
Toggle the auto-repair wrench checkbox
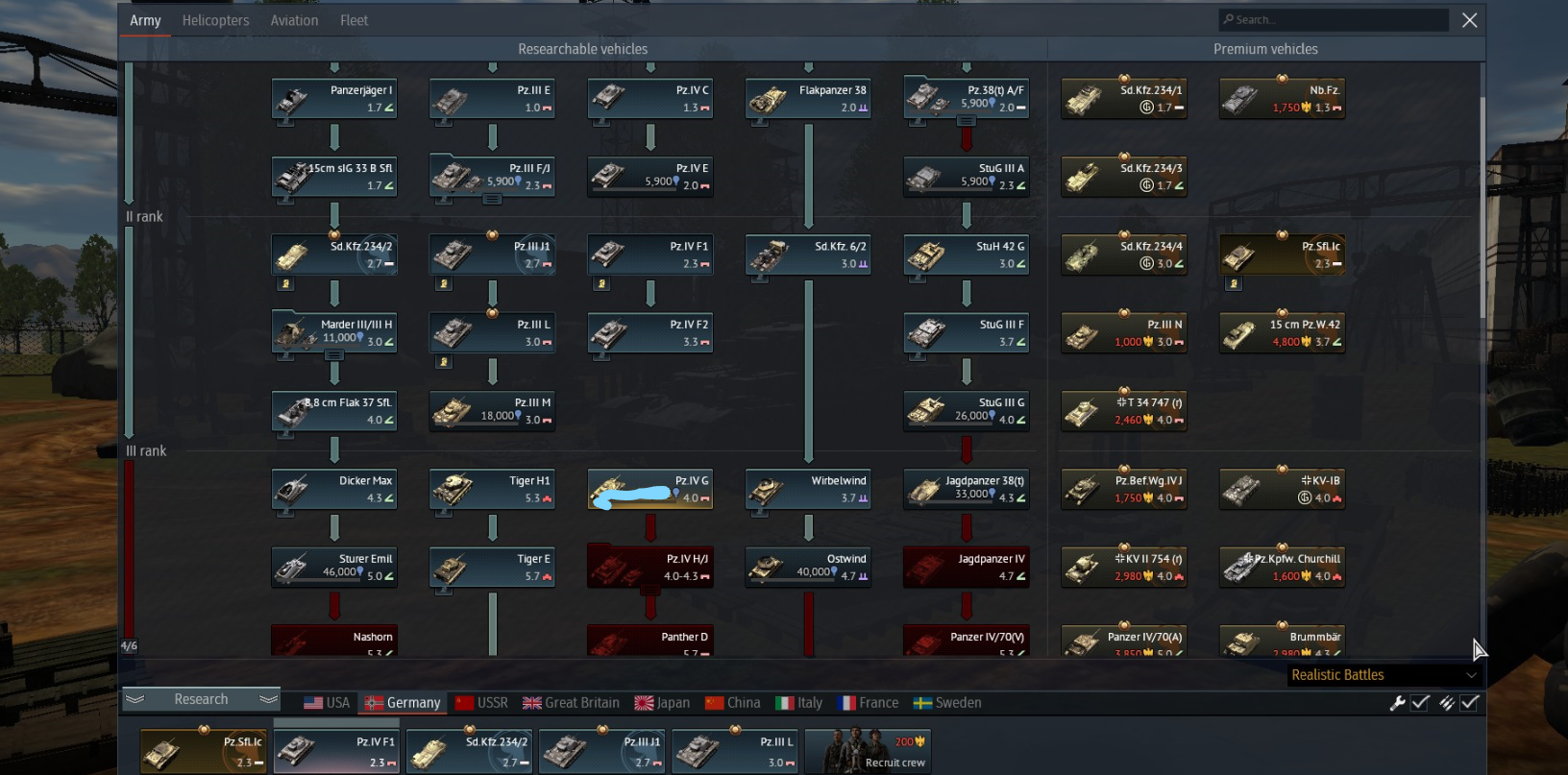click(1409, 703)
